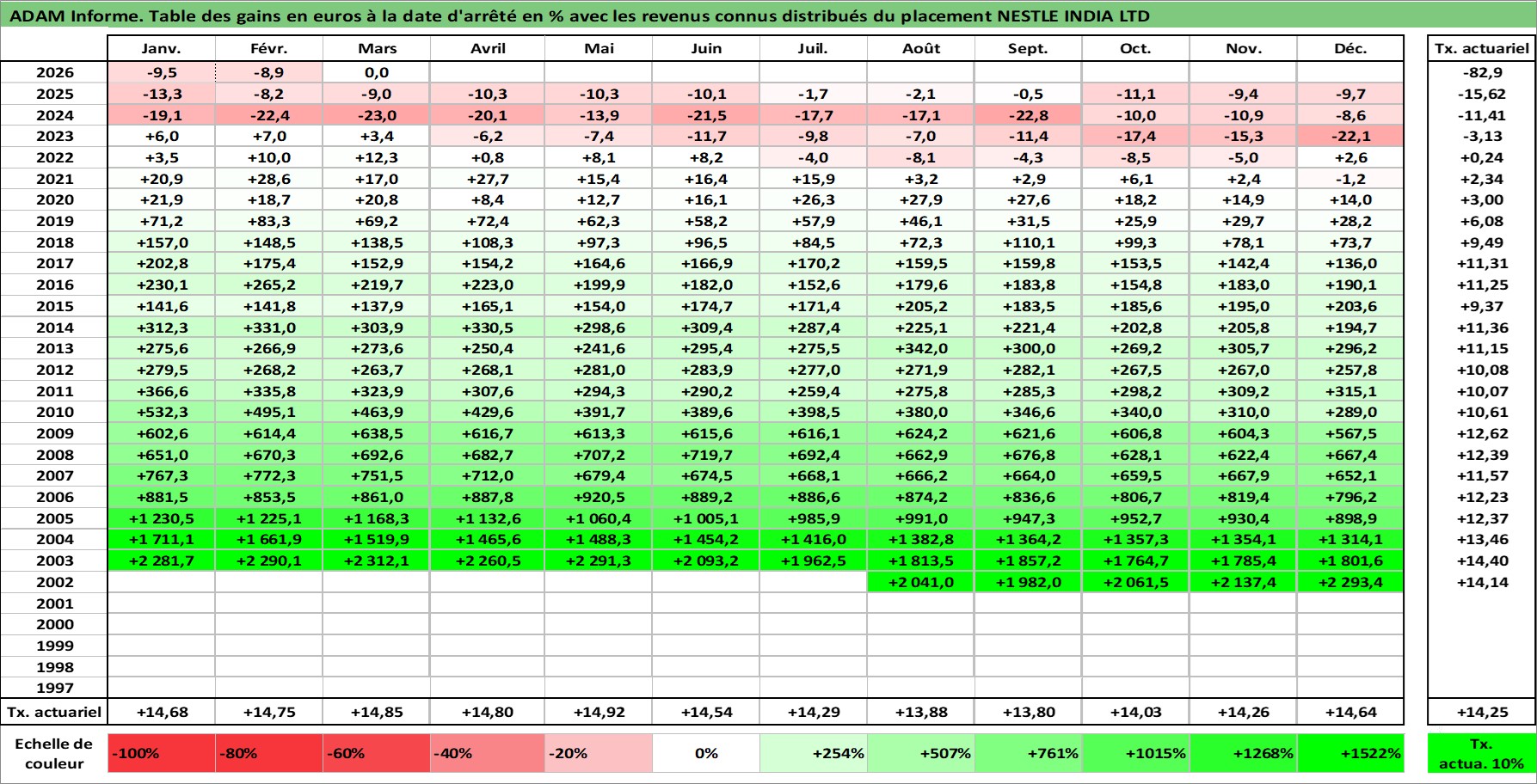
Task: Click cell value +1 711,1 for January 2004
Action: tap(162, 539)
